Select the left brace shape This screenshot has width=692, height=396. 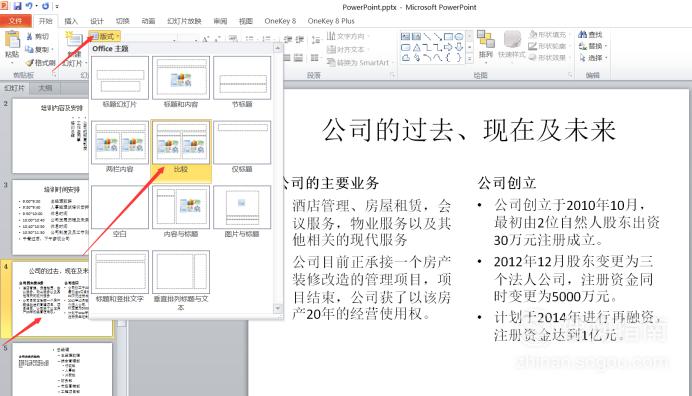[x=448, y=58]
